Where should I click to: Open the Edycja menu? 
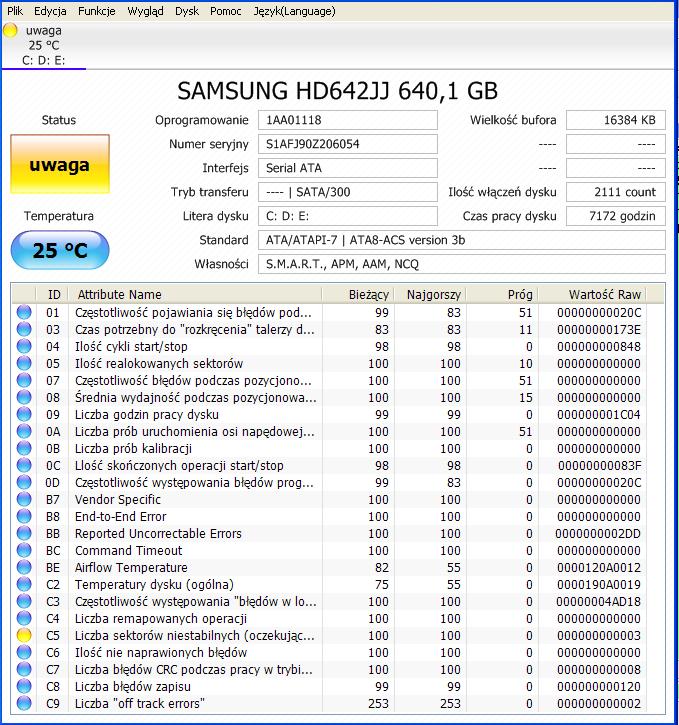tap(50, 11)
